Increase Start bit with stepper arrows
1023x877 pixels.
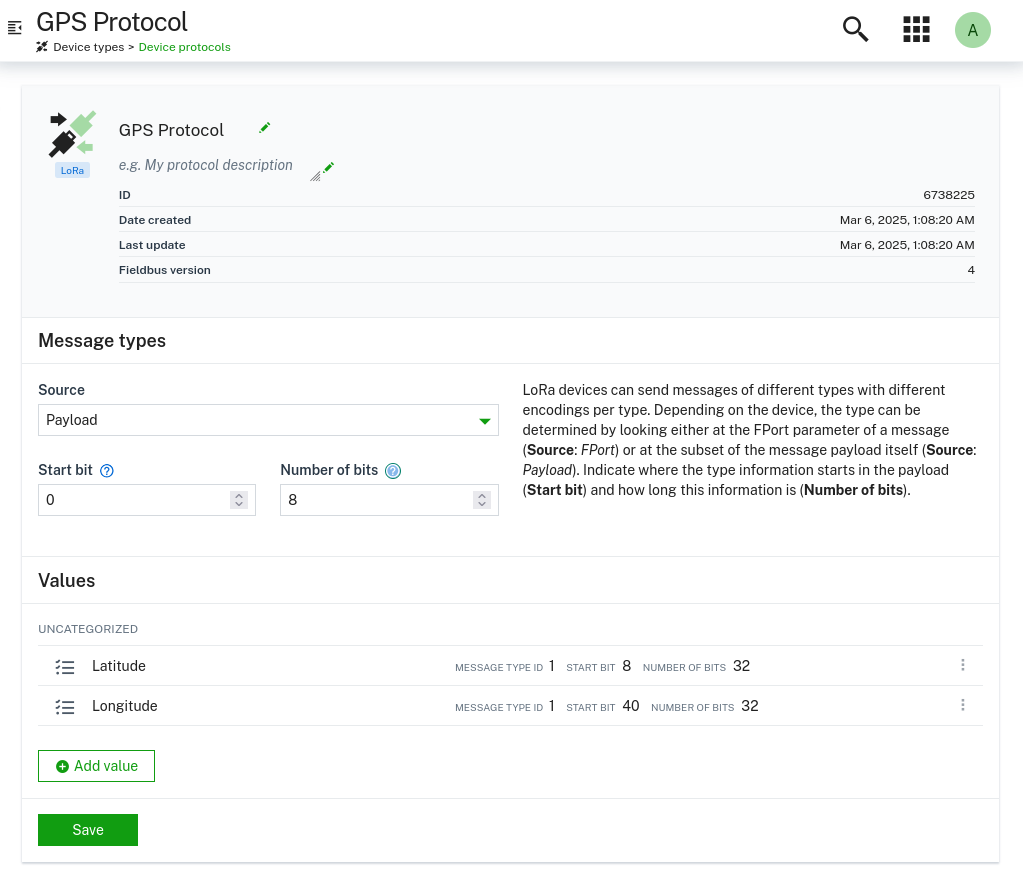click(x=238, y=494)
